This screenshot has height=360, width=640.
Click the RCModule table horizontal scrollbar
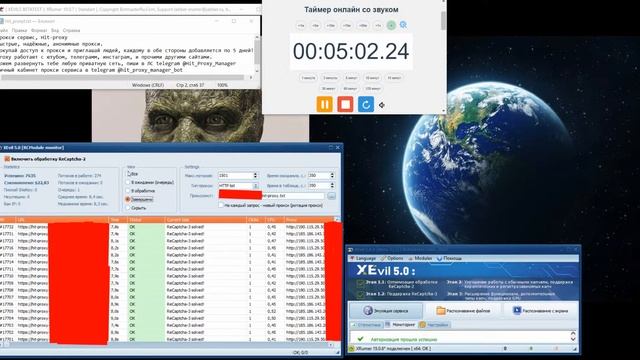tap(167, 345)
